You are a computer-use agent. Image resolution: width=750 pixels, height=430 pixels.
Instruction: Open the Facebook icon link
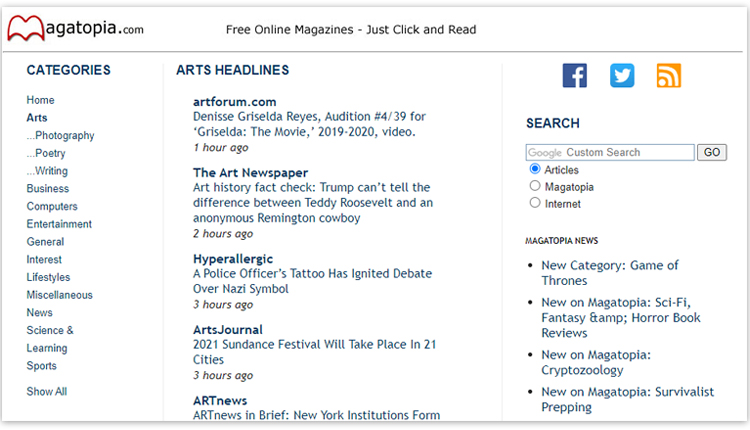point(574,76)
